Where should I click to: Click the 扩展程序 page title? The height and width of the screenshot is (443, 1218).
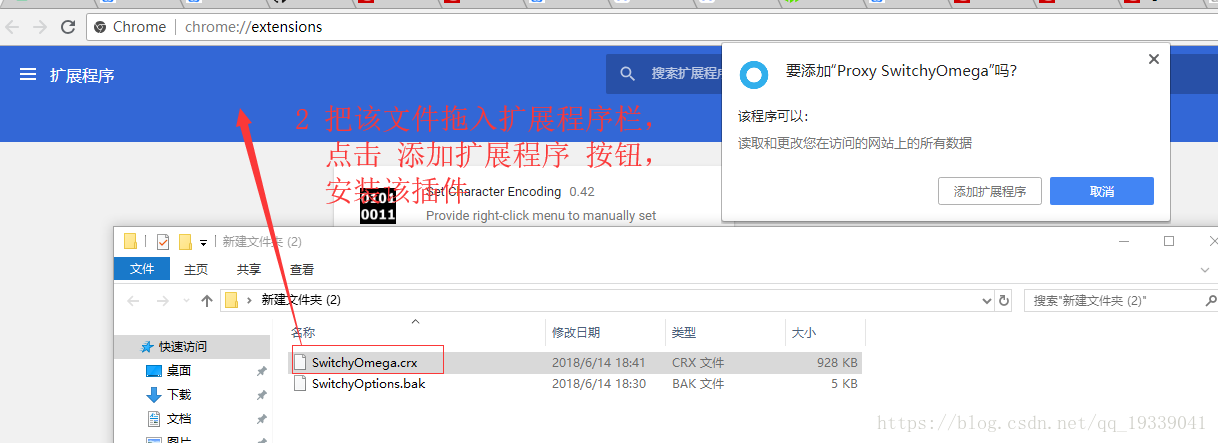pos(82,75)
